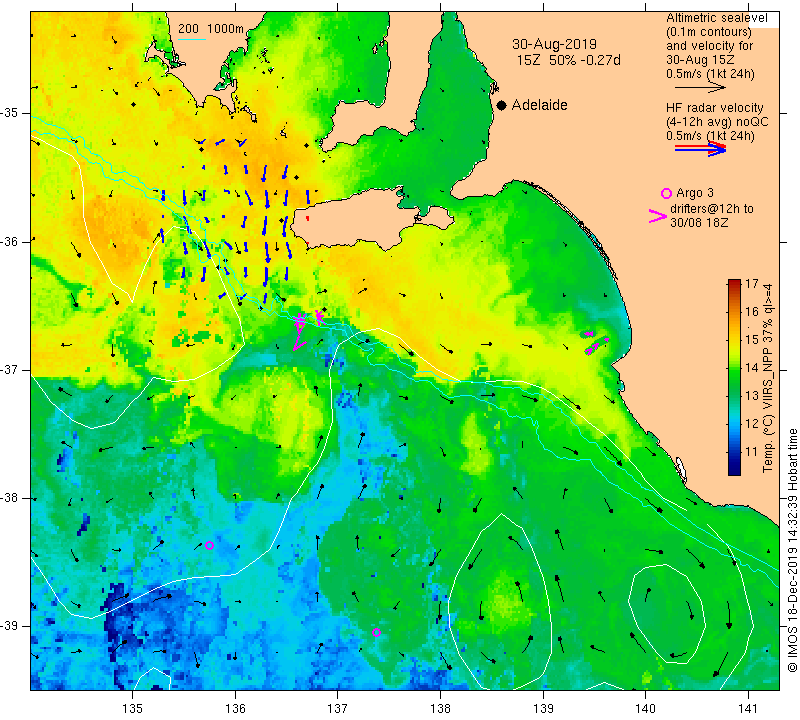Click the red-blue HF radar legend arrow
Image resolution: width=800 pixels, height=720 pixels.
click(x=700, y=149)
